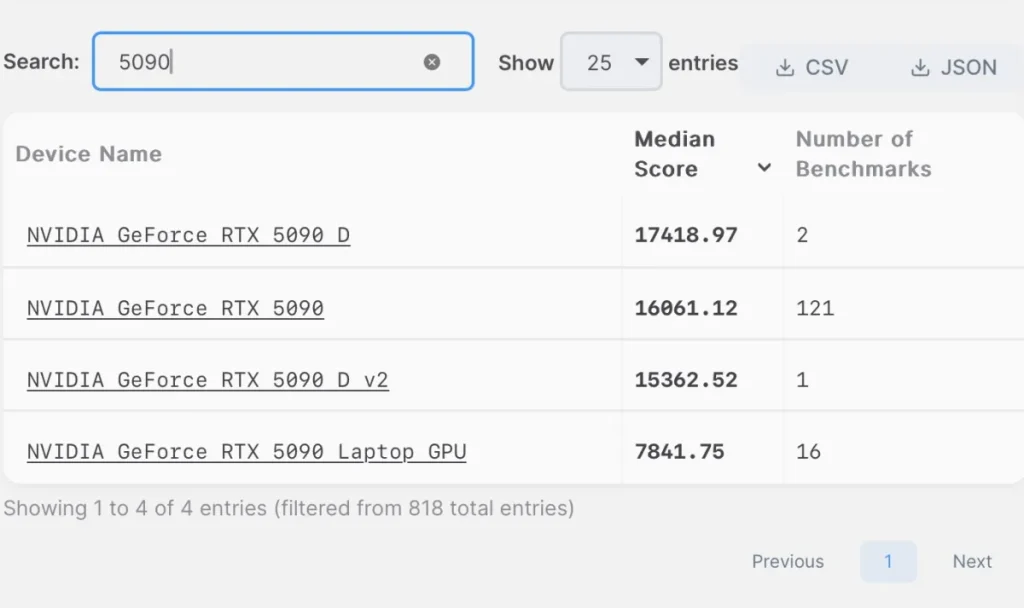
Task: Sort by the Device Name column header
Action: (89, 154)
